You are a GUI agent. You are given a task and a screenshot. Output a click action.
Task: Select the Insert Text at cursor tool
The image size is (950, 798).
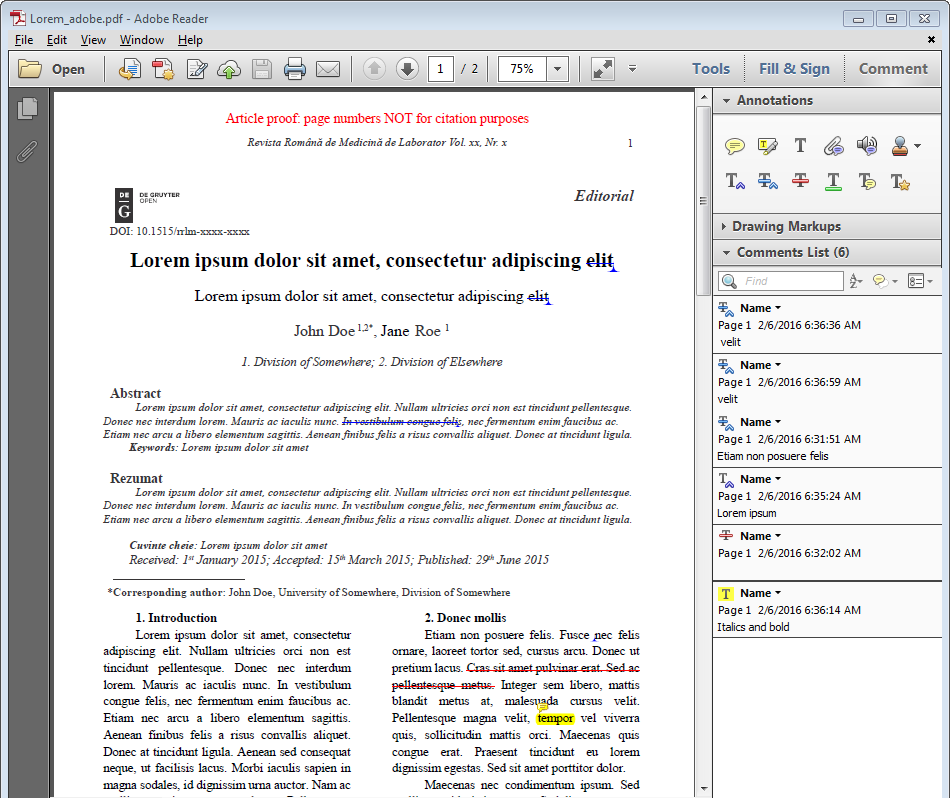click(x=735, y=181)
